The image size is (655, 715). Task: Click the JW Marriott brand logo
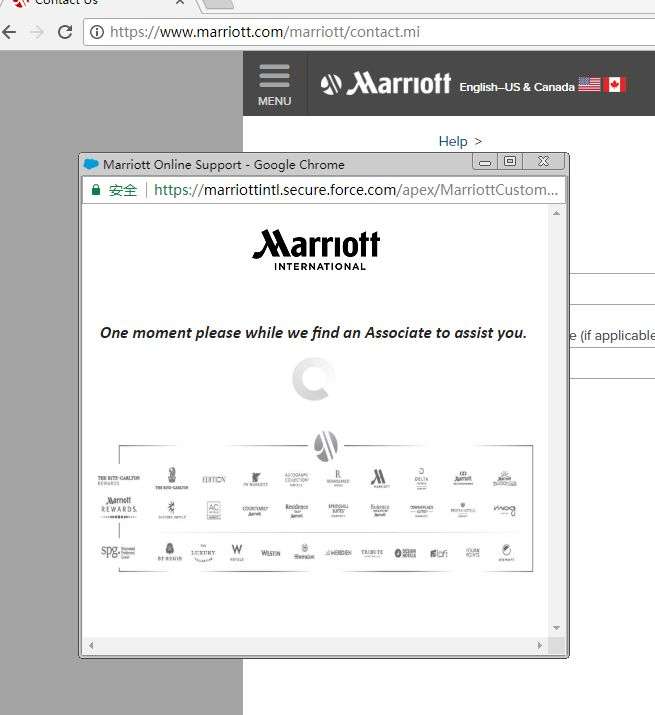(x=255, y=479)
